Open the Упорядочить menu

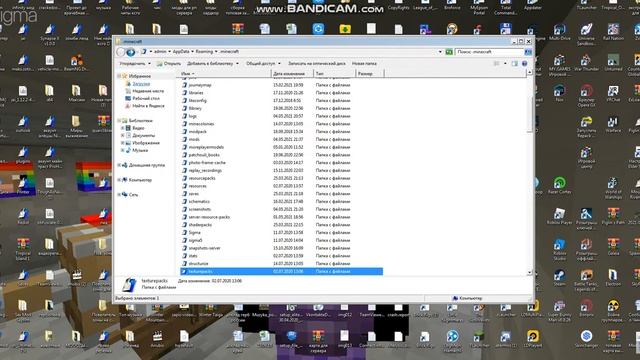(x=135, y=64)
